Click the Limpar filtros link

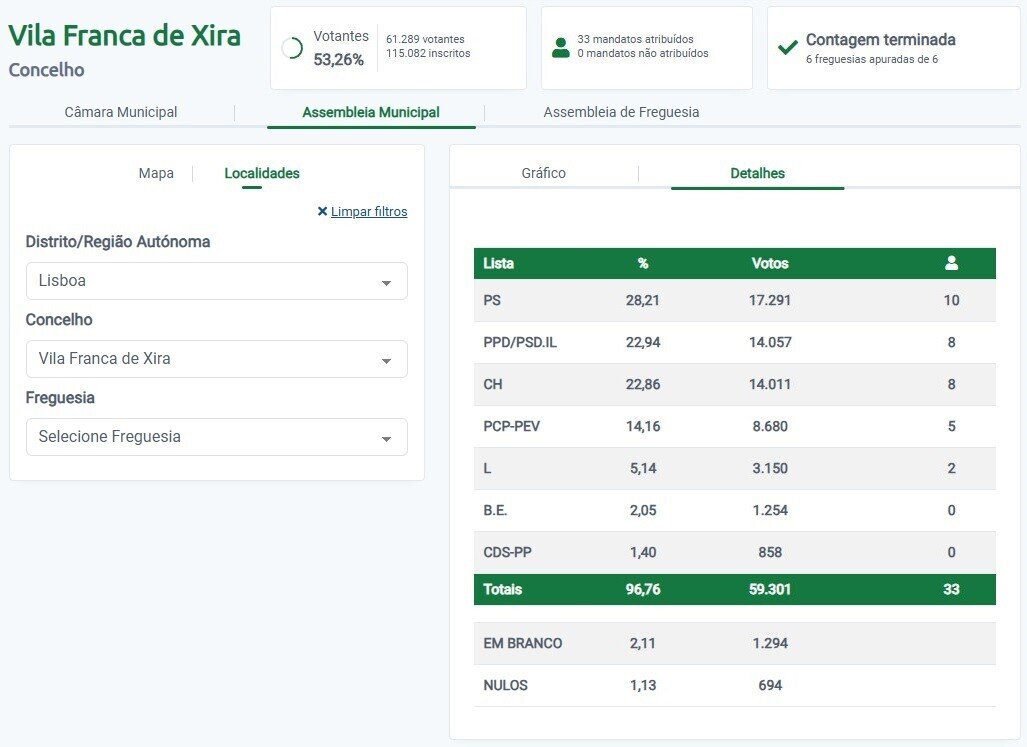click(x=368, y=211)
